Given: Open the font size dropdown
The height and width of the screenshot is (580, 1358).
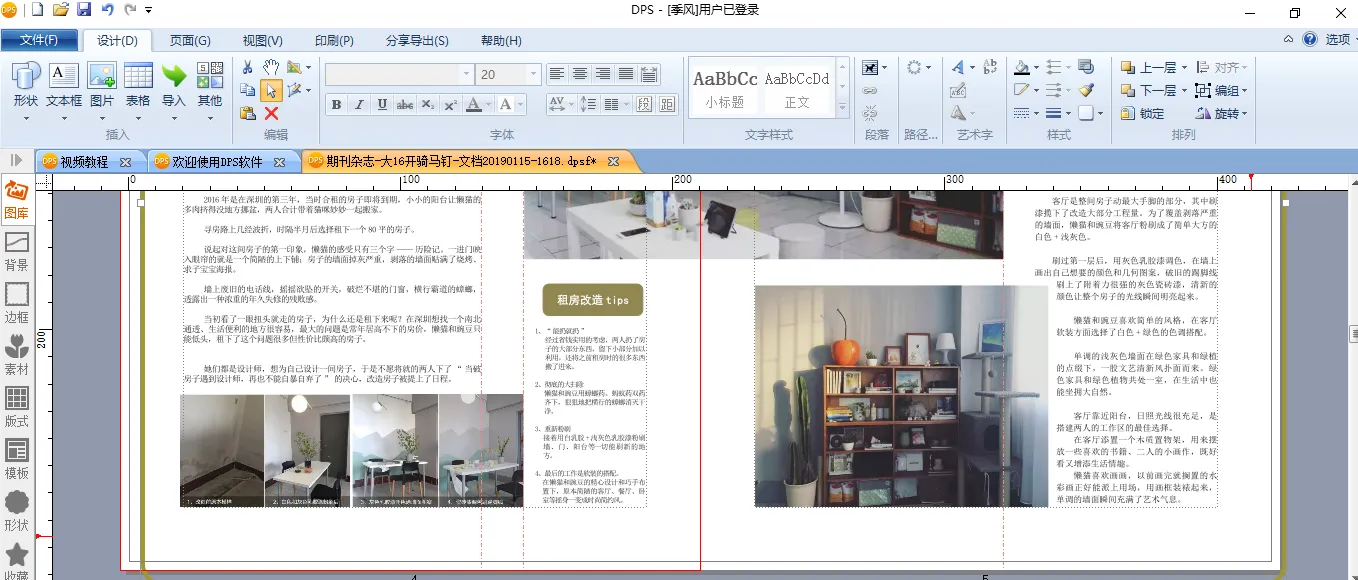Looking at the screenshot, I should [534, 75].
